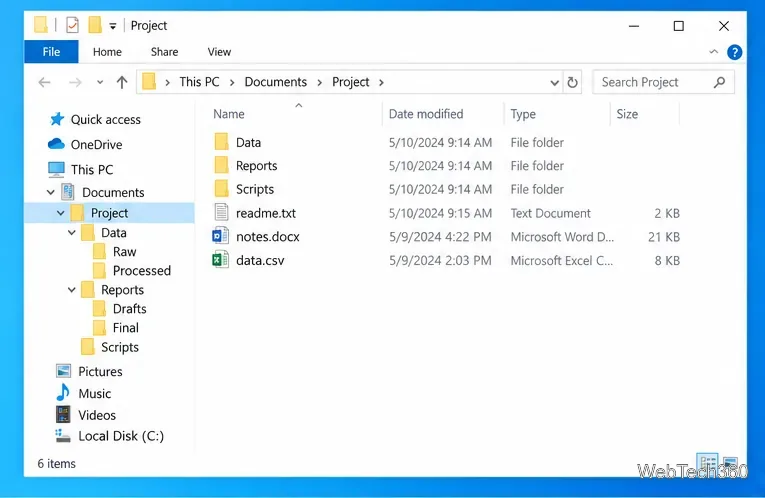Collapse the Data node in navigation tree
The image size is (765, 498).
[x=72, y=233]
